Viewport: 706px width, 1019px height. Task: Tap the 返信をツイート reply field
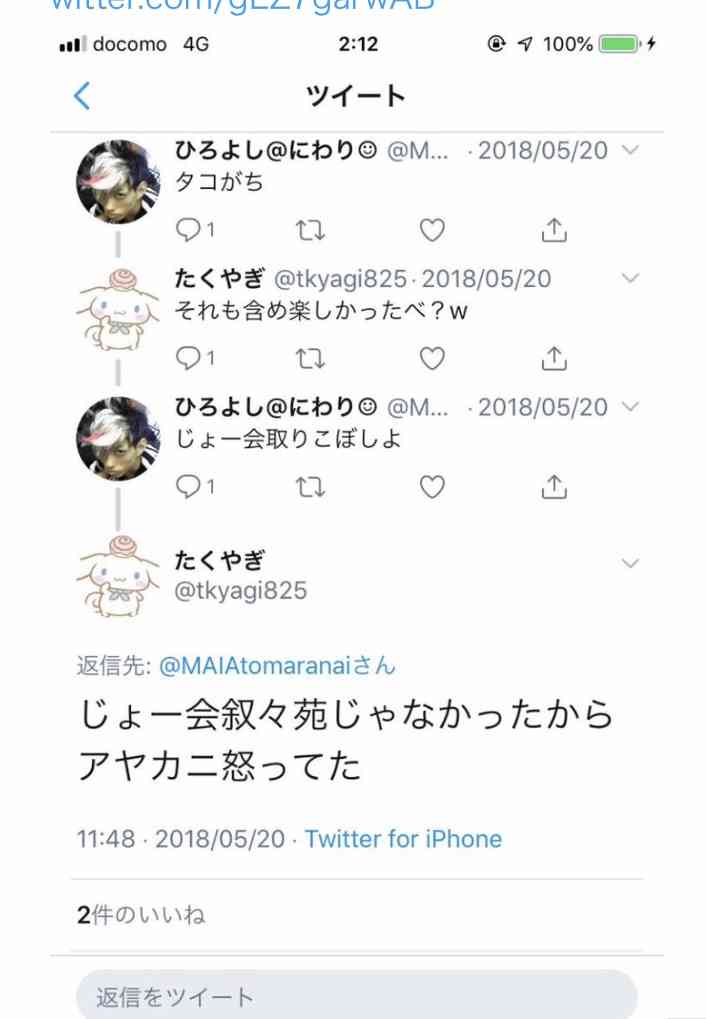point(356,995)
